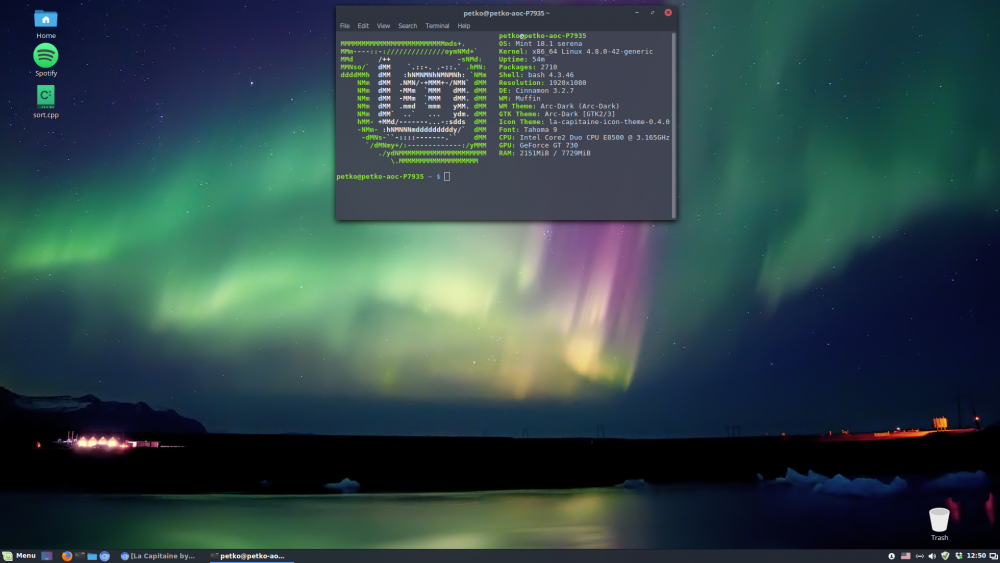Launch terminal from the panel launcher
This screenshot has height=563, width=1000.
click(80, 556)
